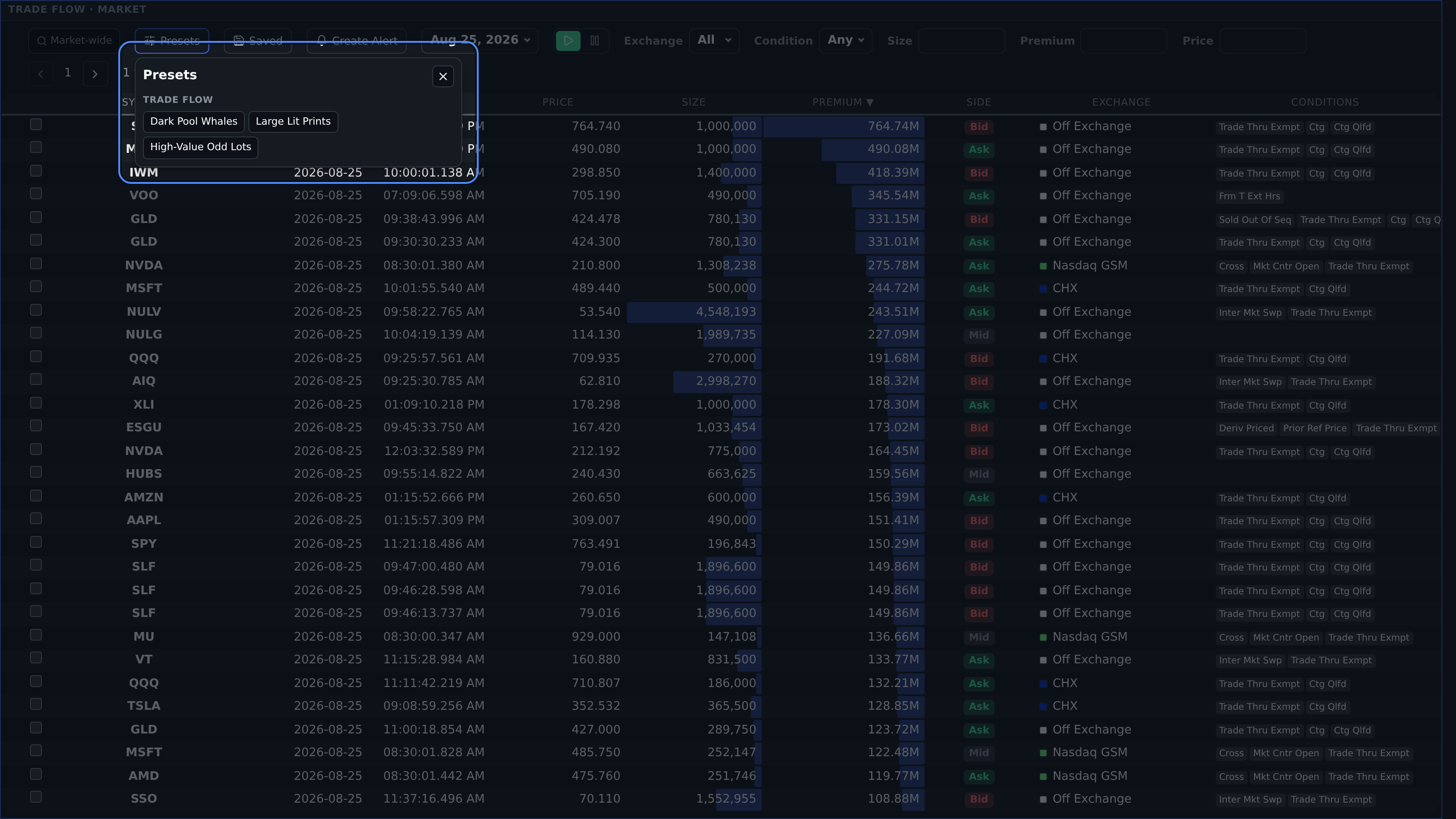Sort by the PRICE column header

pos(557,102)
